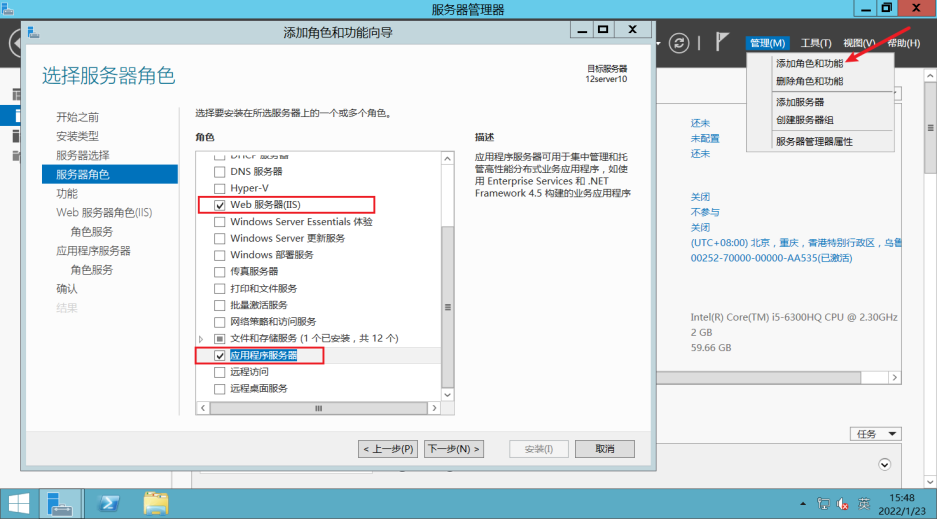Click the Start button on the taskbar
Image resolution: width=937 pixels, height=519 pixels.
pos(19,504)
